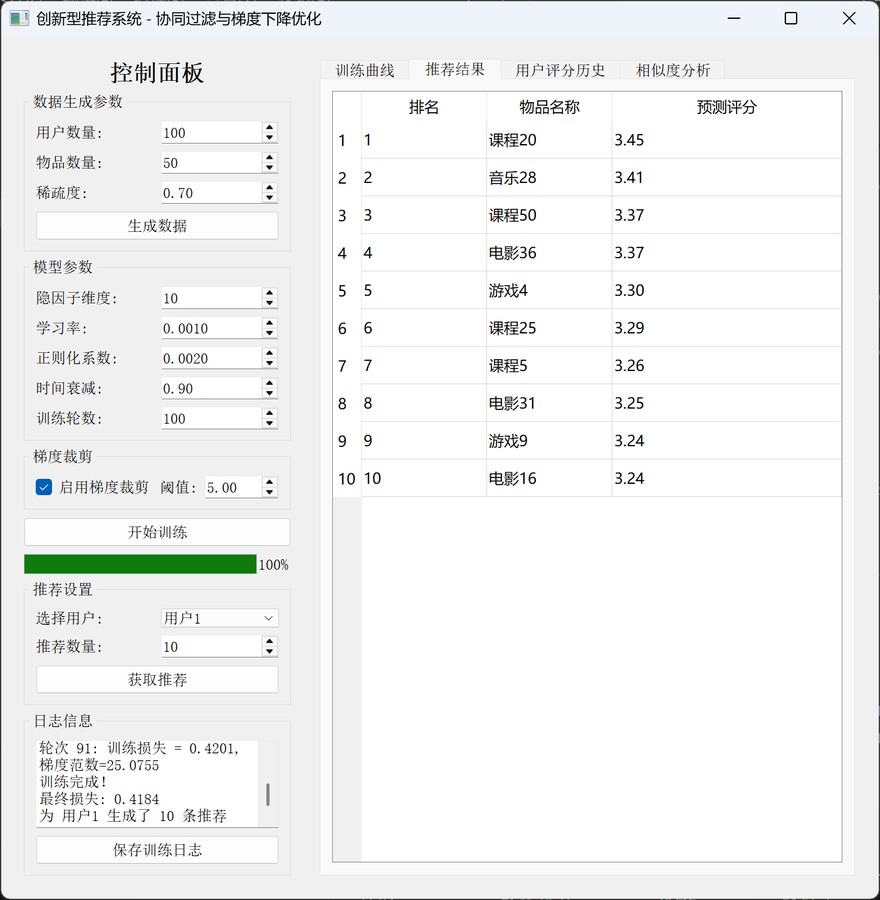The height and width of the screenshot is (900, 880).
Task: Click 保存训练日志 to save logs
Action: coord(157,849)
